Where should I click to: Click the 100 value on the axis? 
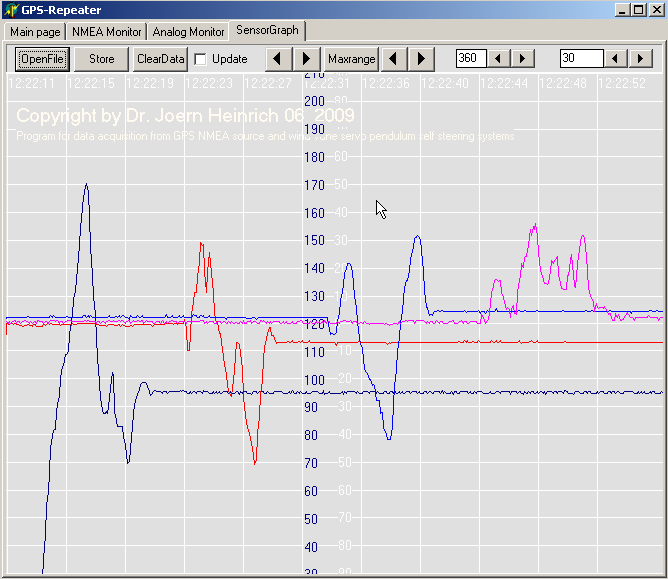point(314,380)
